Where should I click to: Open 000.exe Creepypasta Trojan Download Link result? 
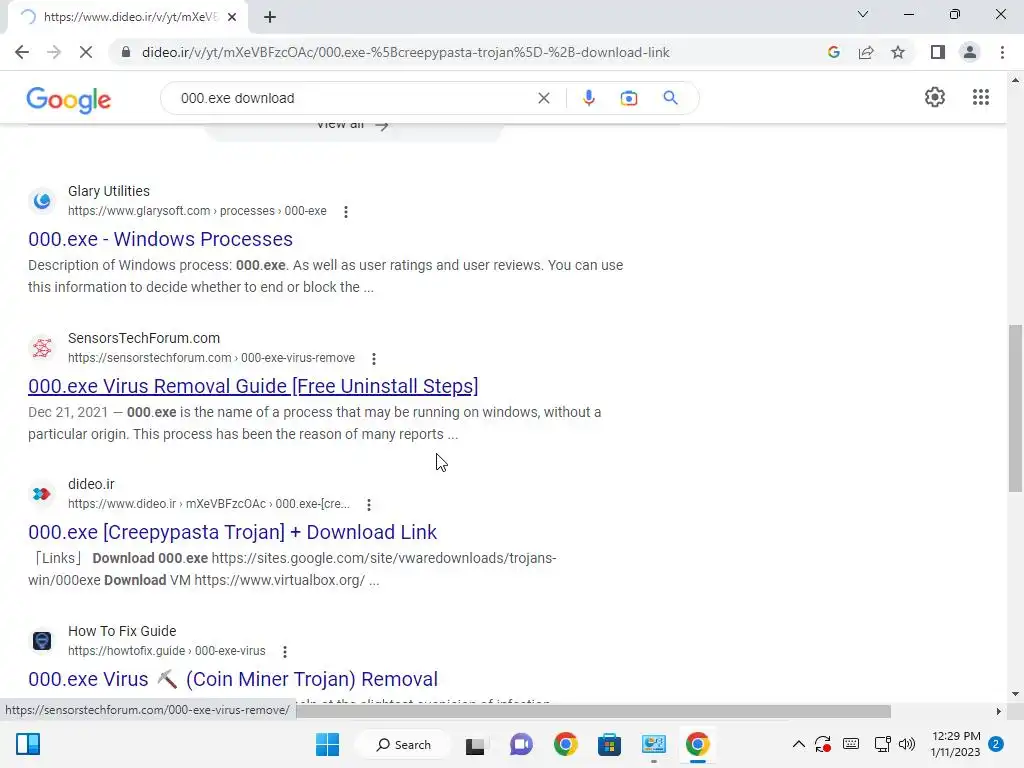click(232, 532)
